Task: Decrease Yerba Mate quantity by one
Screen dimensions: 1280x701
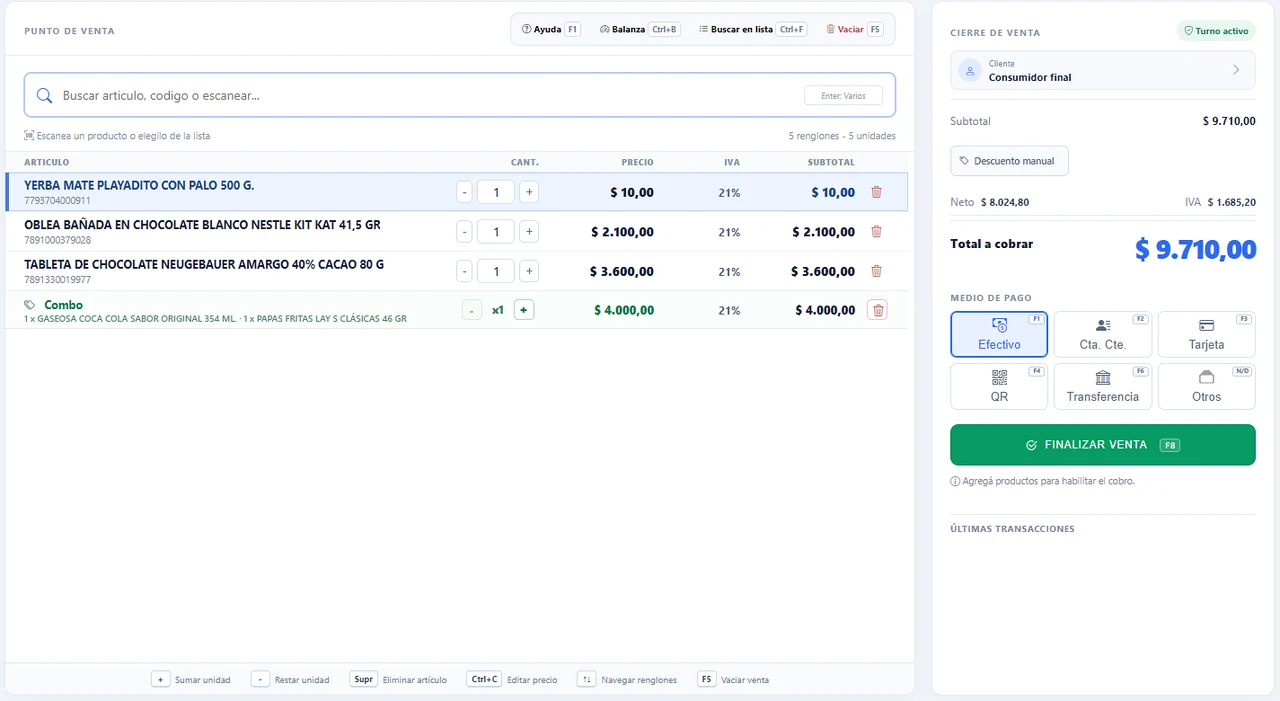Action: 464,192
